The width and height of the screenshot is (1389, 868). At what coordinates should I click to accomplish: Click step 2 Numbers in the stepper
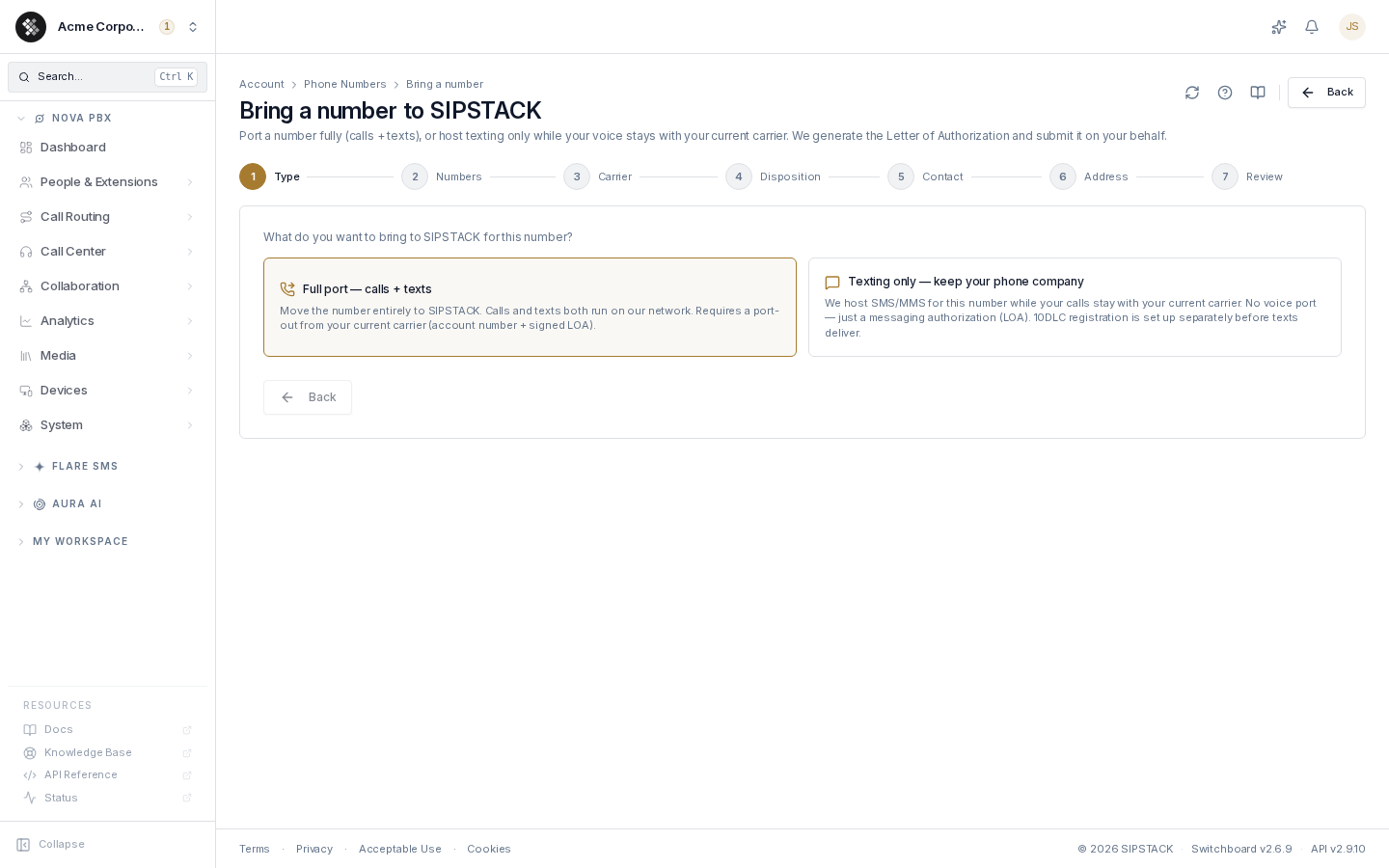[442, 176]
